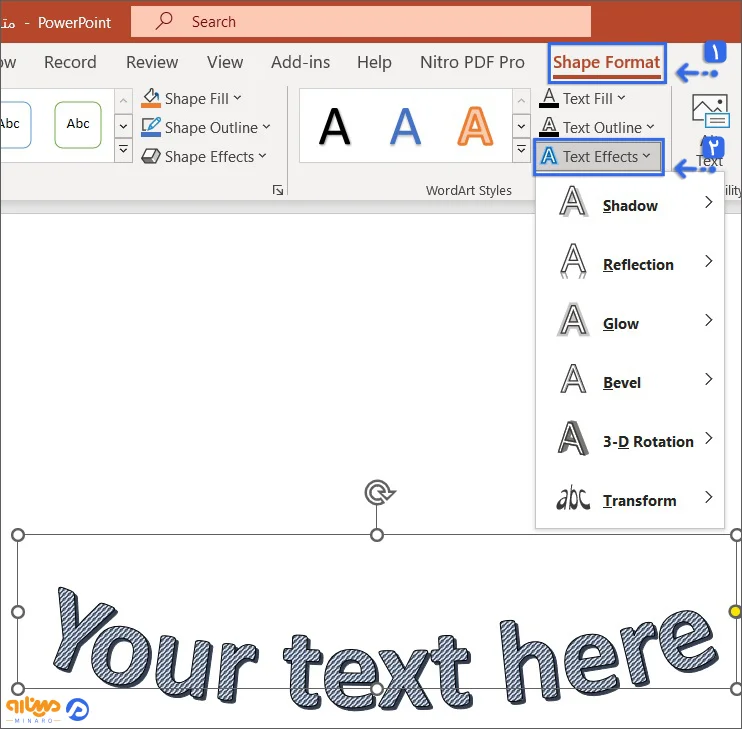Open the Text Outline dropdown arrow
The image size is (742, 729).
pyautogui.click(x=650, y=127)
